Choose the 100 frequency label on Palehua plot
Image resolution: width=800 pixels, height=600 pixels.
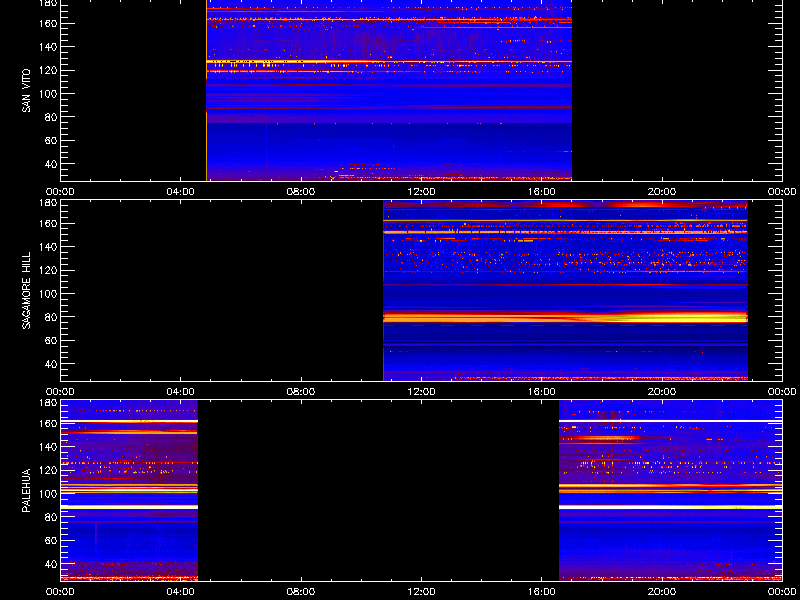point(48,494)
